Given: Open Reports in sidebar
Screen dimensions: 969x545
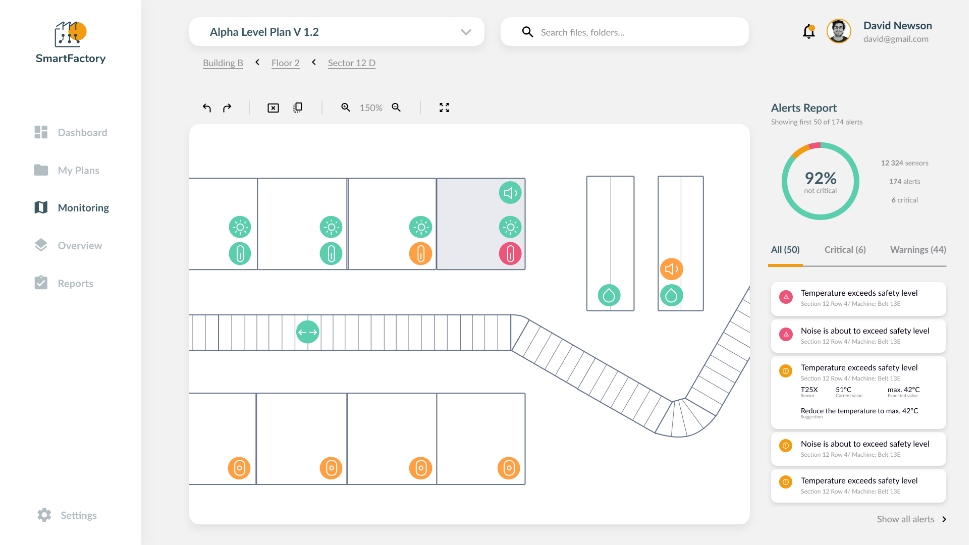Looking at the screenshot, I should [64, 283].
